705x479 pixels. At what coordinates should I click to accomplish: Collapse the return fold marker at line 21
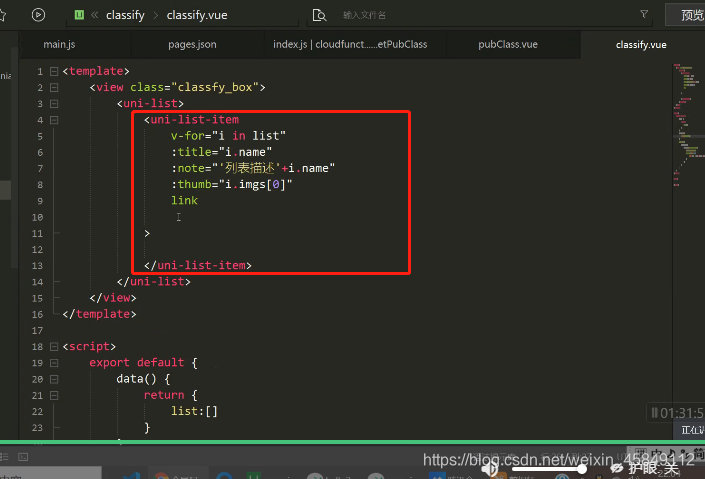54,395
